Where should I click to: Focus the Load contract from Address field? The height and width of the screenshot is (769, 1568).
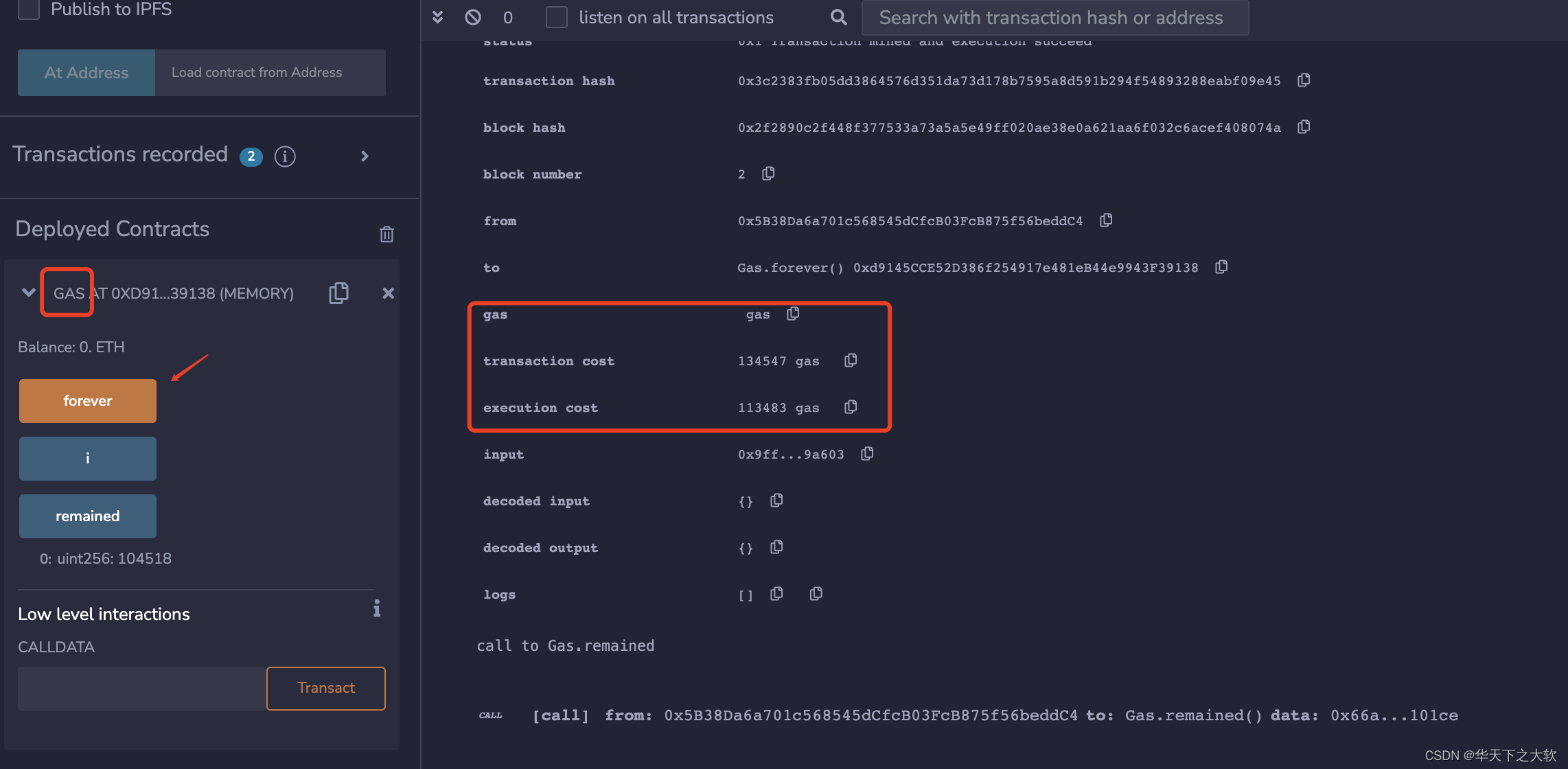coord(270,73)
